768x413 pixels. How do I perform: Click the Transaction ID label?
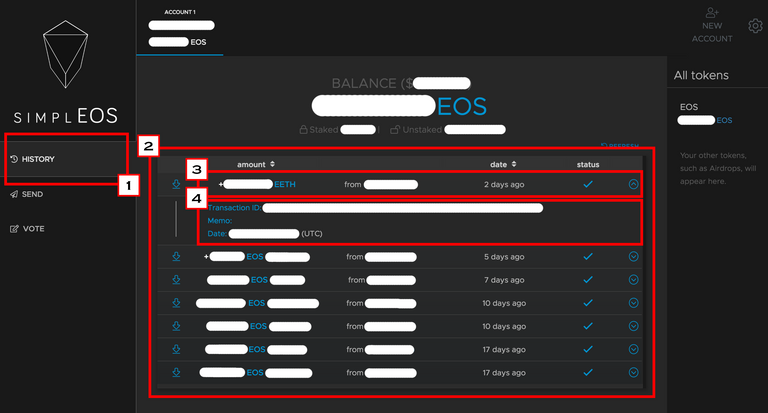coord(234,208)
